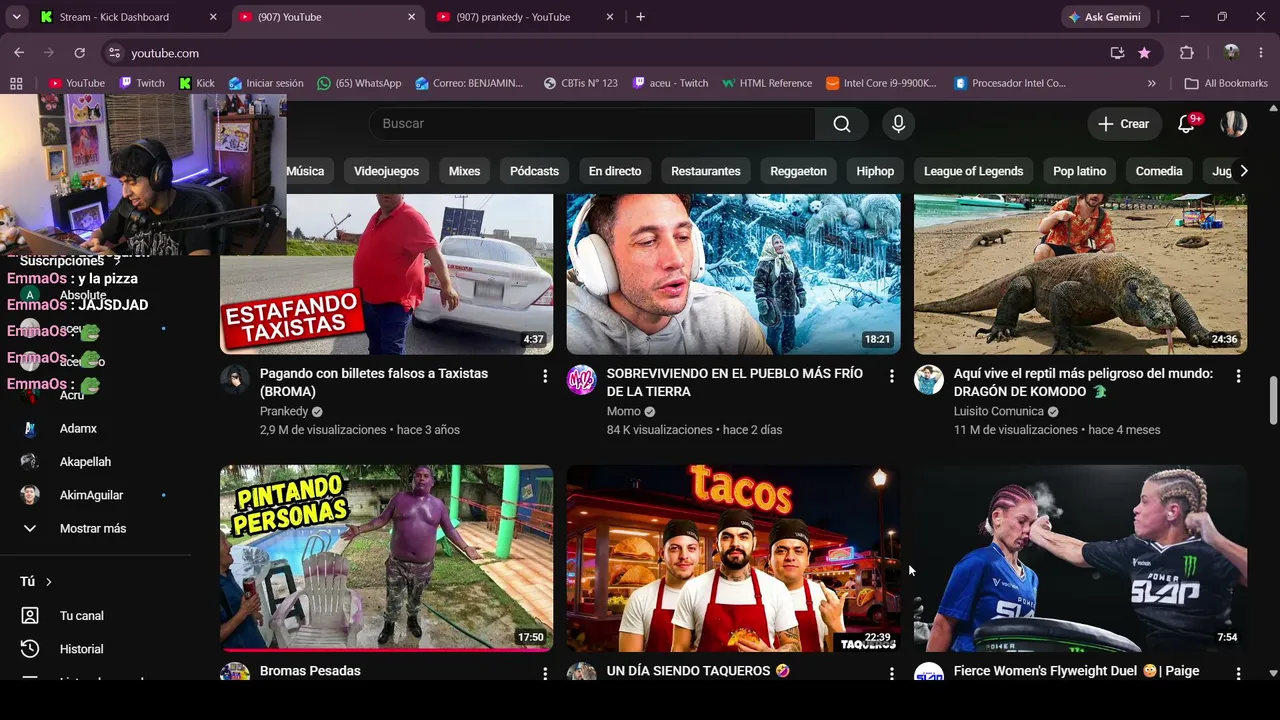Filter by the 'Videojuegos' chip
The image size is (1280, 720).
tap(386, 171)
